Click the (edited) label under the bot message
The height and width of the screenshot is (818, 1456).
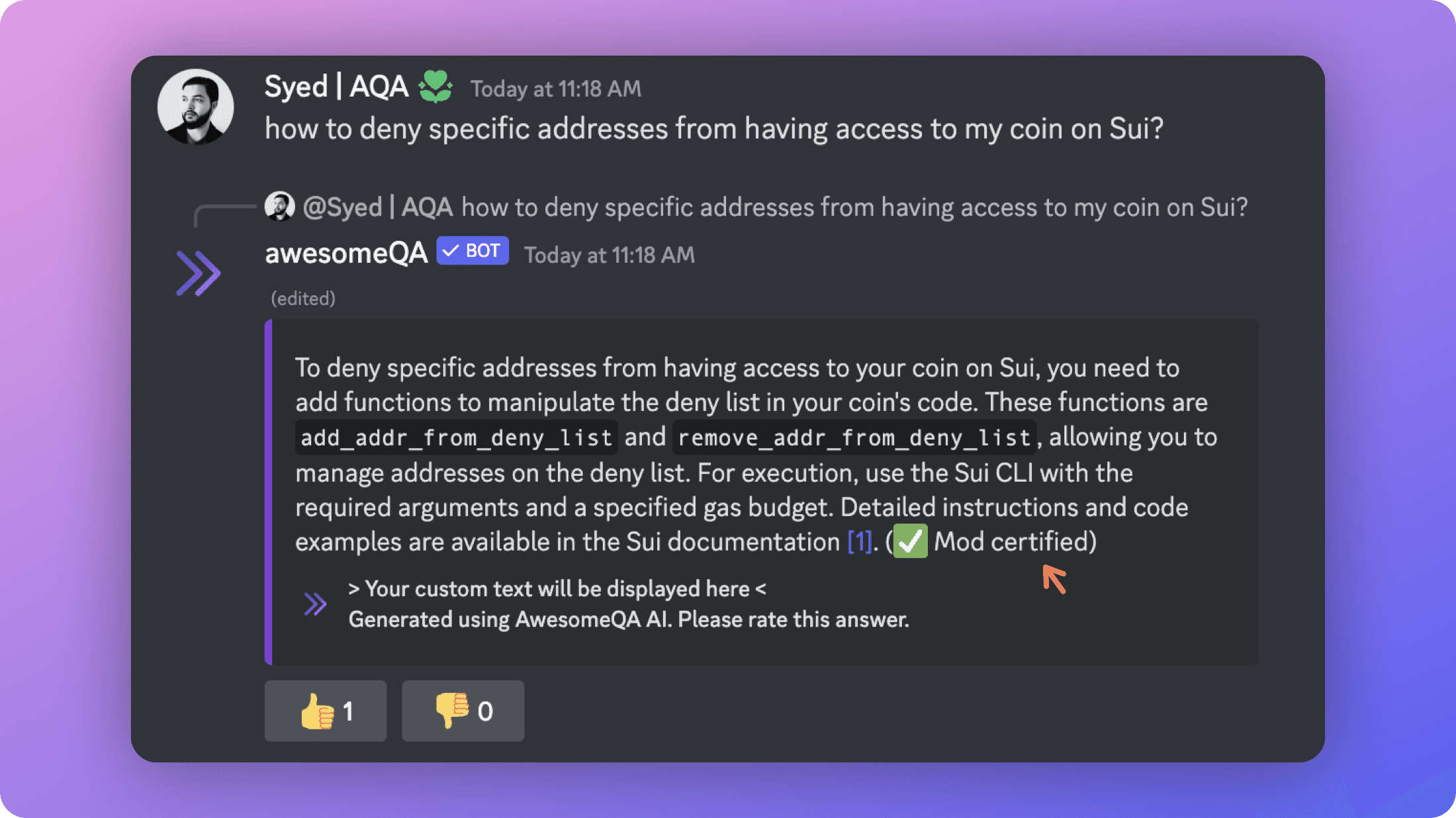pos(302,298)
